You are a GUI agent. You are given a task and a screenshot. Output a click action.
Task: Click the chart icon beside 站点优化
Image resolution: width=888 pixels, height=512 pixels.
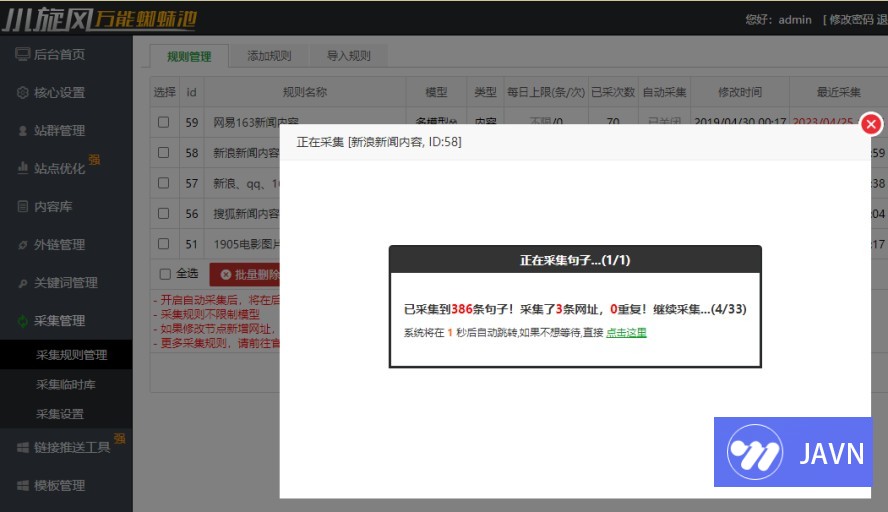pyautogui.click(x=23, y=168)
